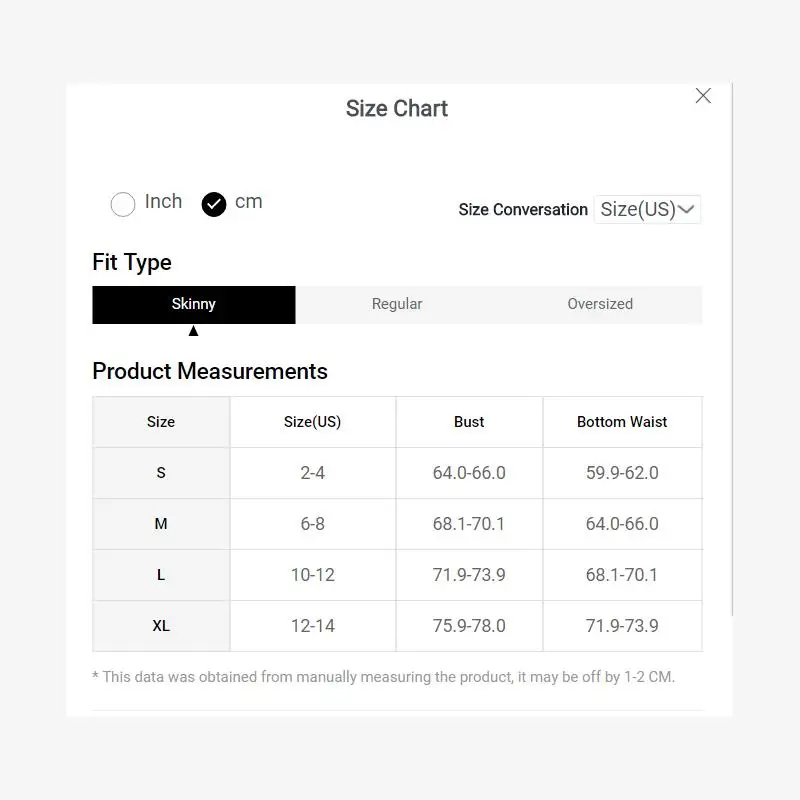Select the XL size row label
The width and height of the screenshot is (800, 800).
(x=161, y=626)
